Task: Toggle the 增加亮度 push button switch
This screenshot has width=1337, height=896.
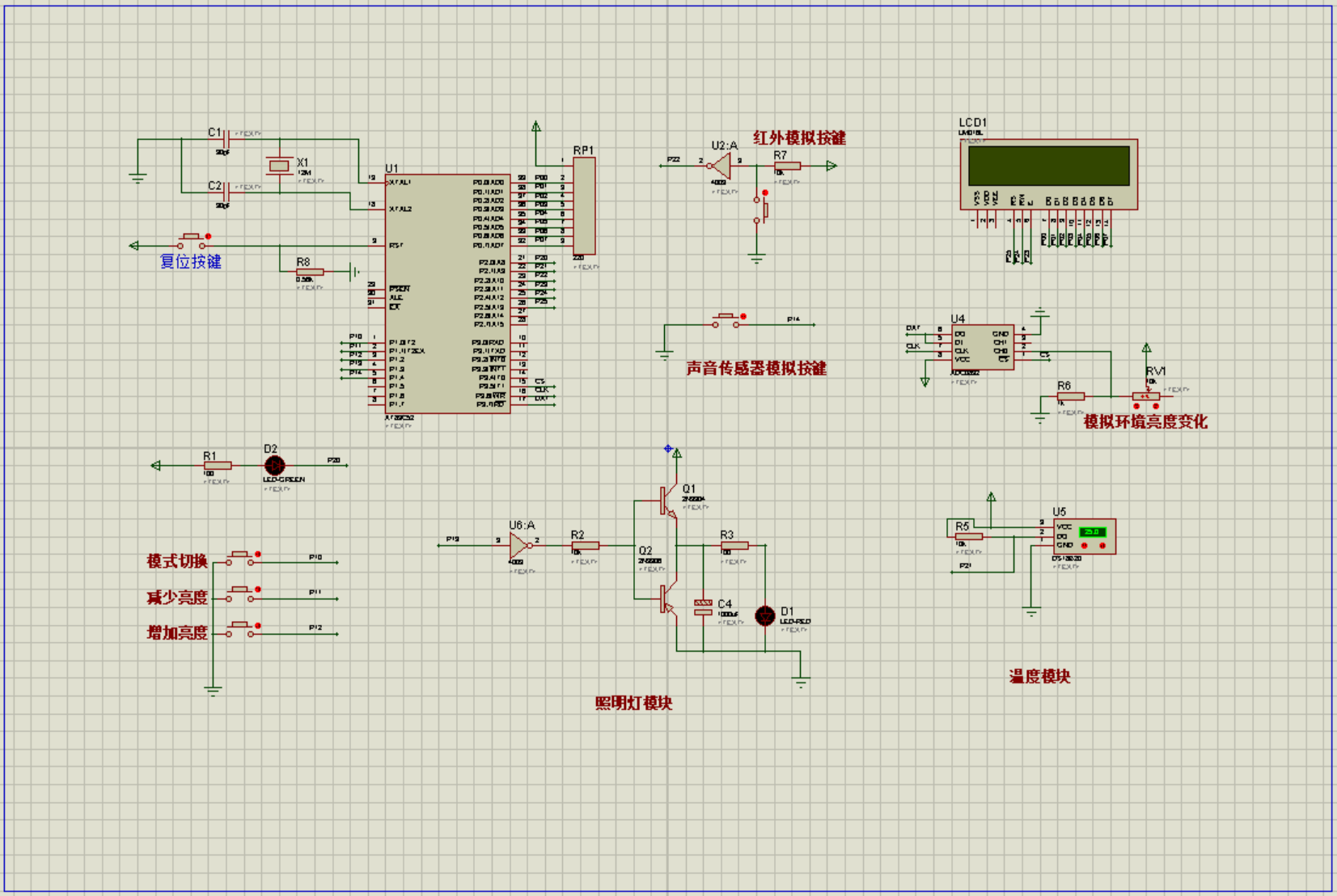Action: coord(241,630)
